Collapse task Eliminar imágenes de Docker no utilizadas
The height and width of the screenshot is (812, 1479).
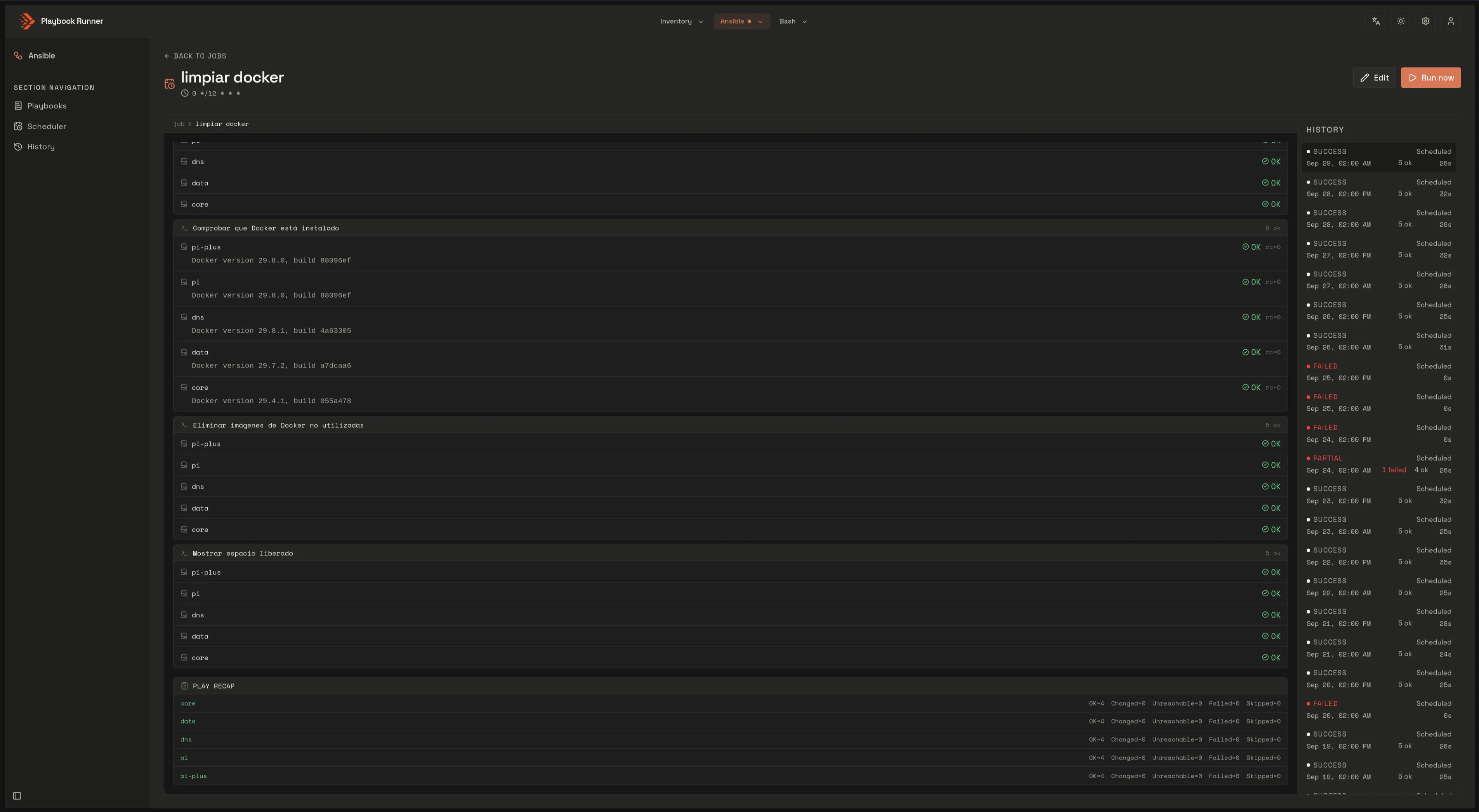point(730,425)
